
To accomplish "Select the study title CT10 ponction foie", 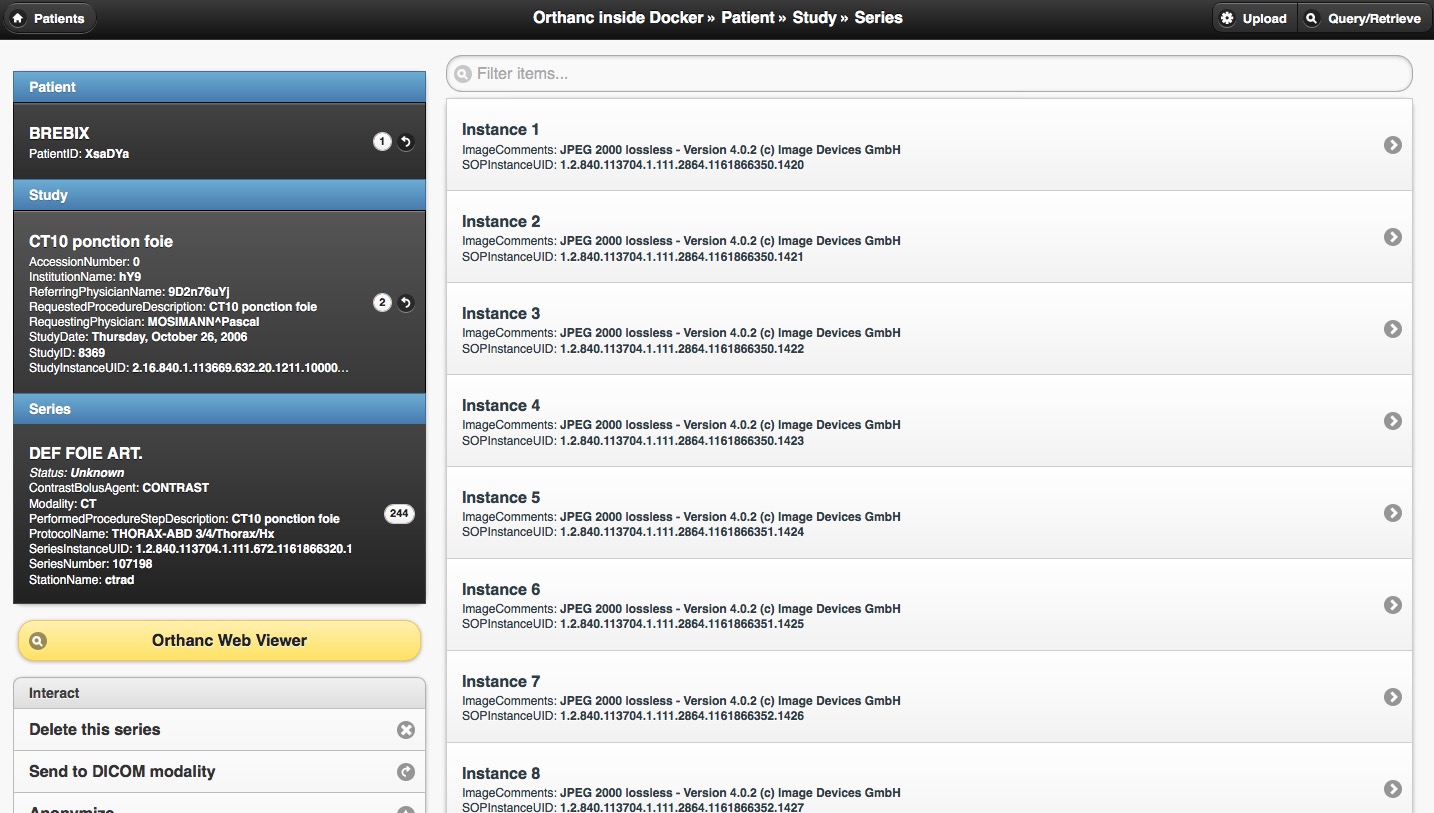I will tap(101, 242).
